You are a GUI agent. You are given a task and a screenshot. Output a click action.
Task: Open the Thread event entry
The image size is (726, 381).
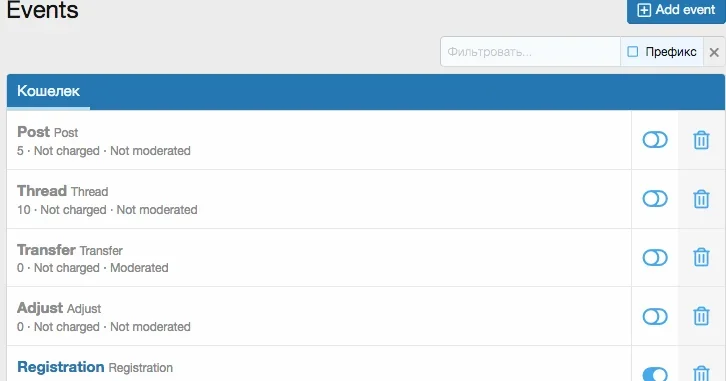point(319,199)
